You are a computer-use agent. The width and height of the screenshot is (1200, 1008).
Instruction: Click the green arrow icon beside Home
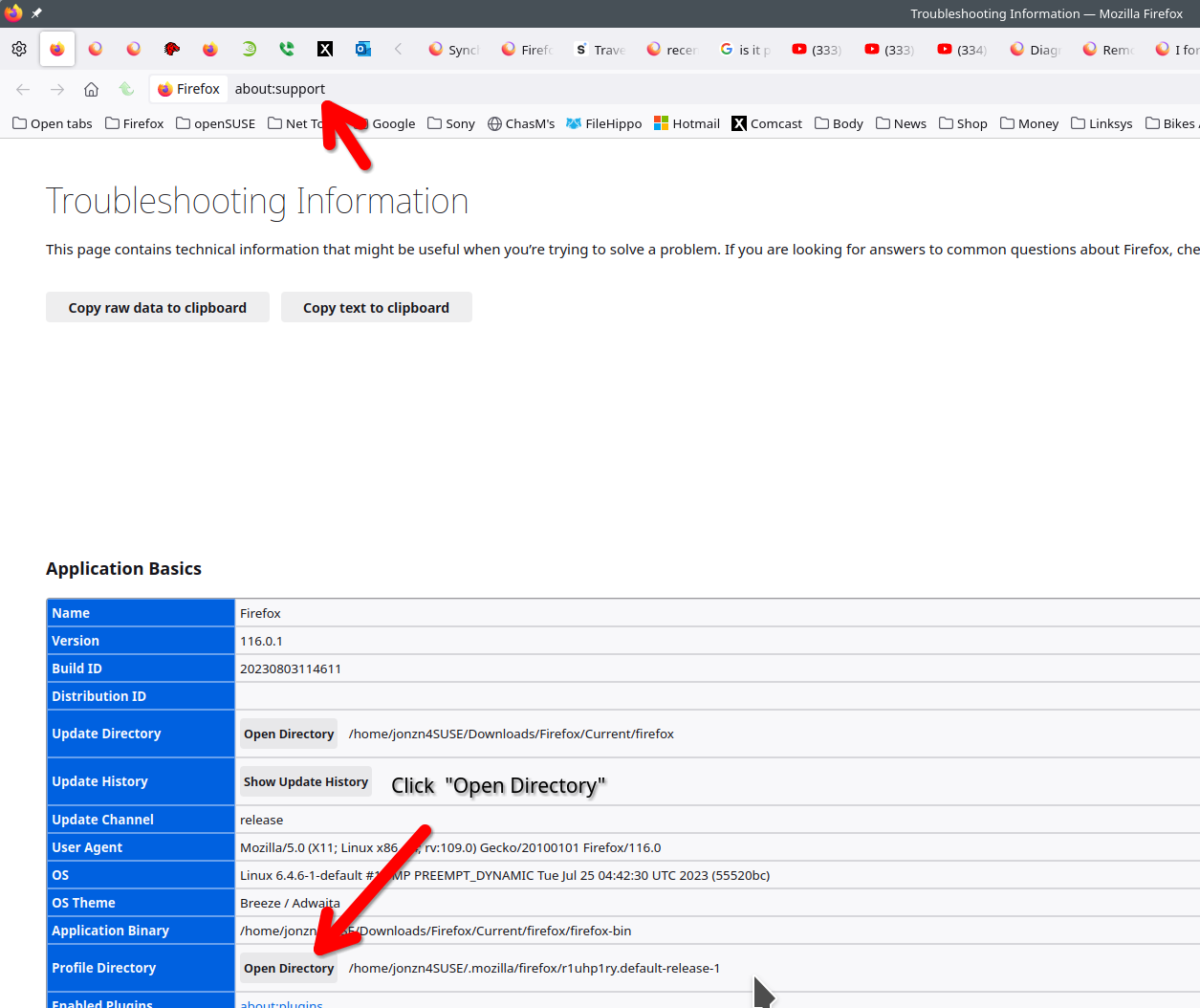pyautogui.click(x=126, y=89)
